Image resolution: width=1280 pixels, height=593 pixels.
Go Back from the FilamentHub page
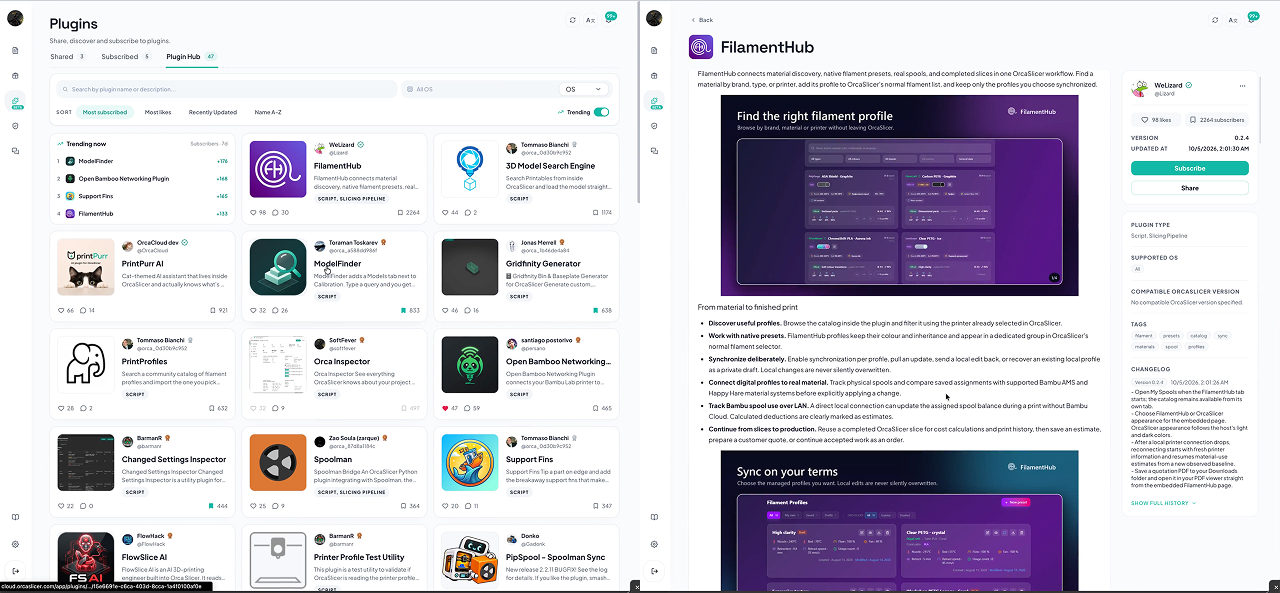702,20
